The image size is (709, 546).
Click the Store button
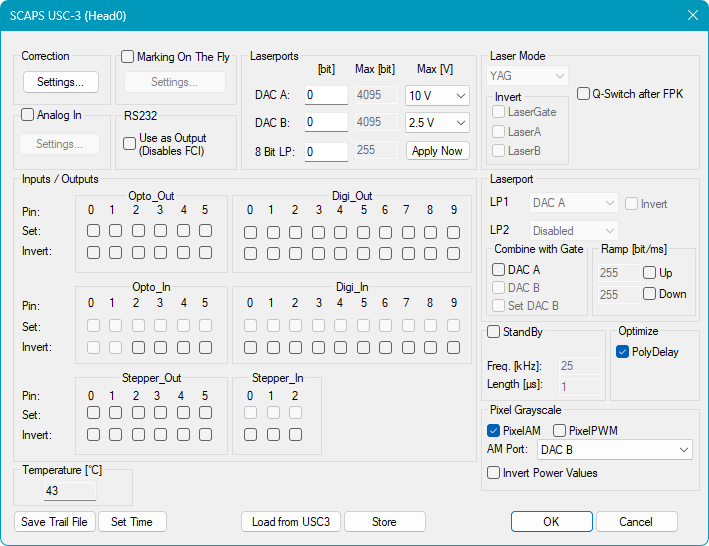pyautogui.click(x=384, y=522)
